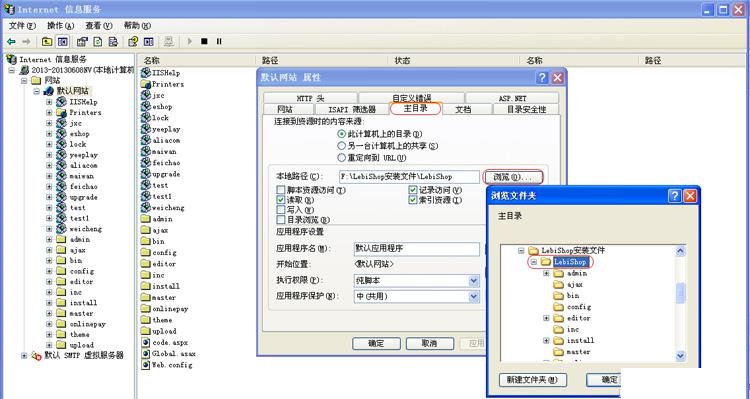750x399 pixels.
Task: Click the Internet 信息服务 root tree node
Action: pos(47,59)
